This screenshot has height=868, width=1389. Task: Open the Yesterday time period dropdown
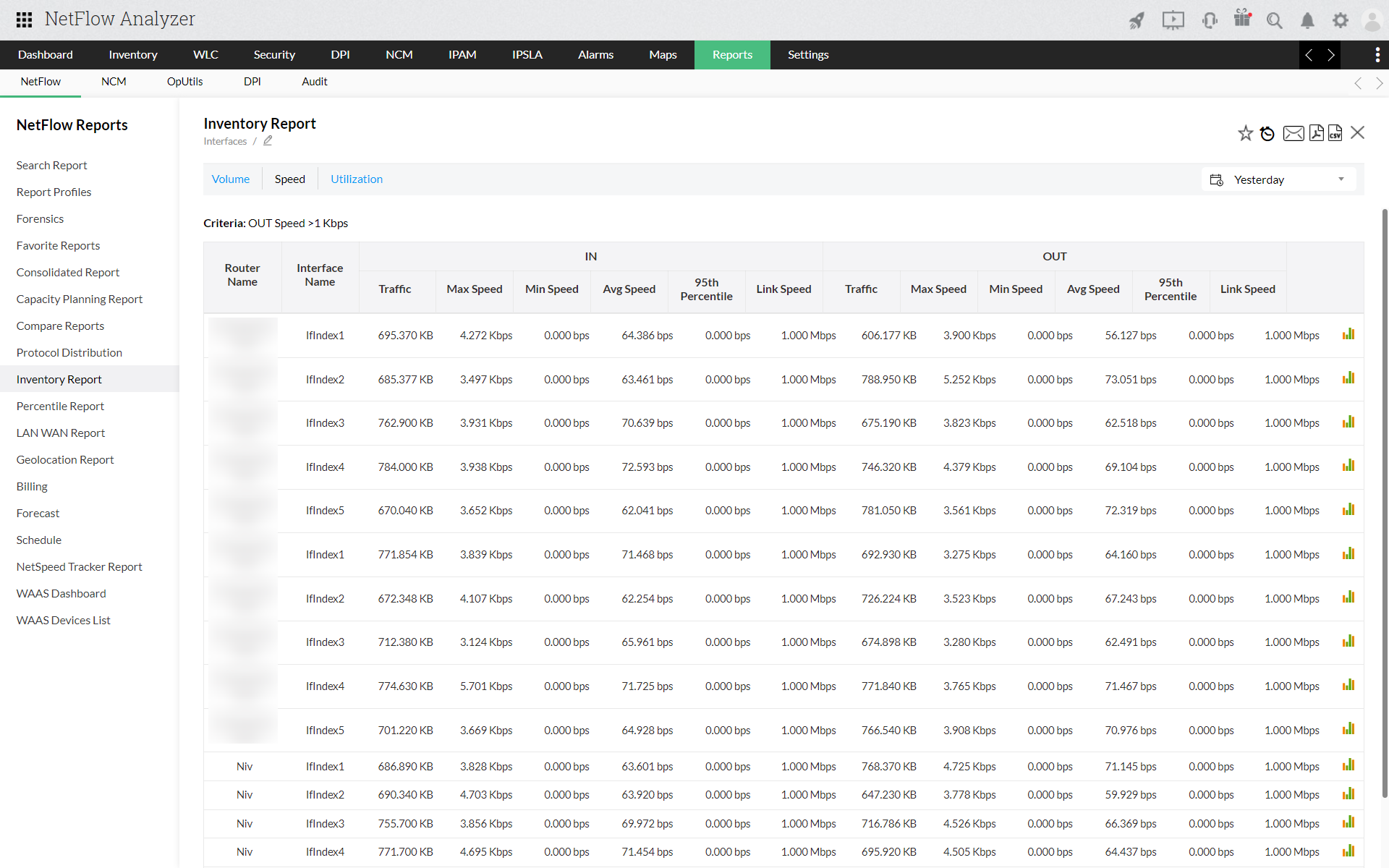pyautogui.click(x=1279, y=179)
